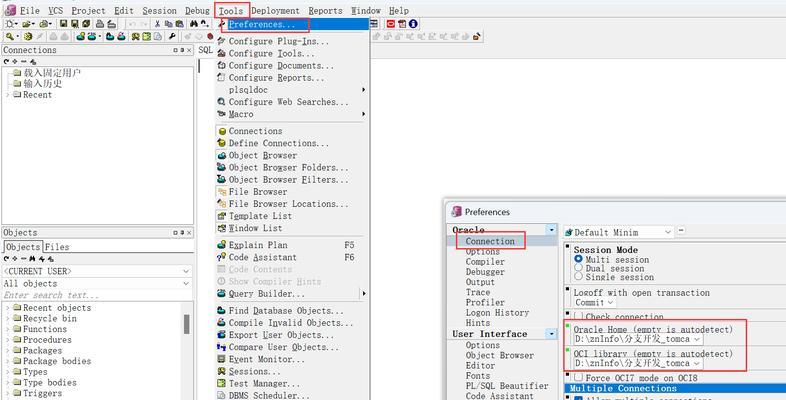This screenshot has width=786, height=400.
Task: Open the File menu
Action: (x=29, y=10)
